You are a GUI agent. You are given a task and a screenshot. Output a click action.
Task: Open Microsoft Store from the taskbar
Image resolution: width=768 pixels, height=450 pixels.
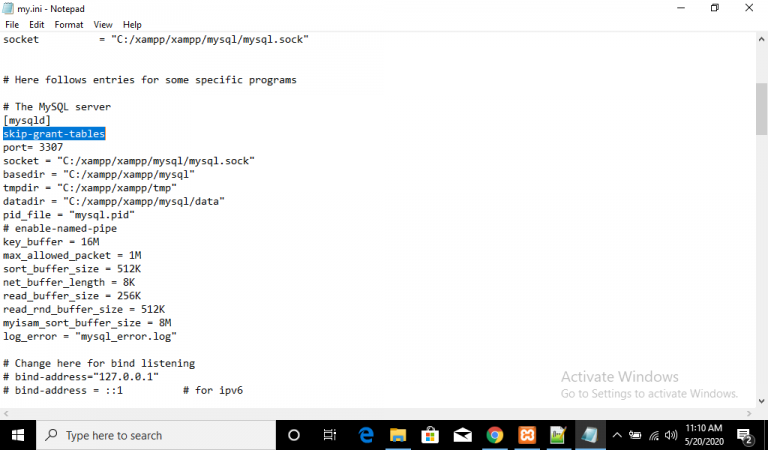pos(430,435)
